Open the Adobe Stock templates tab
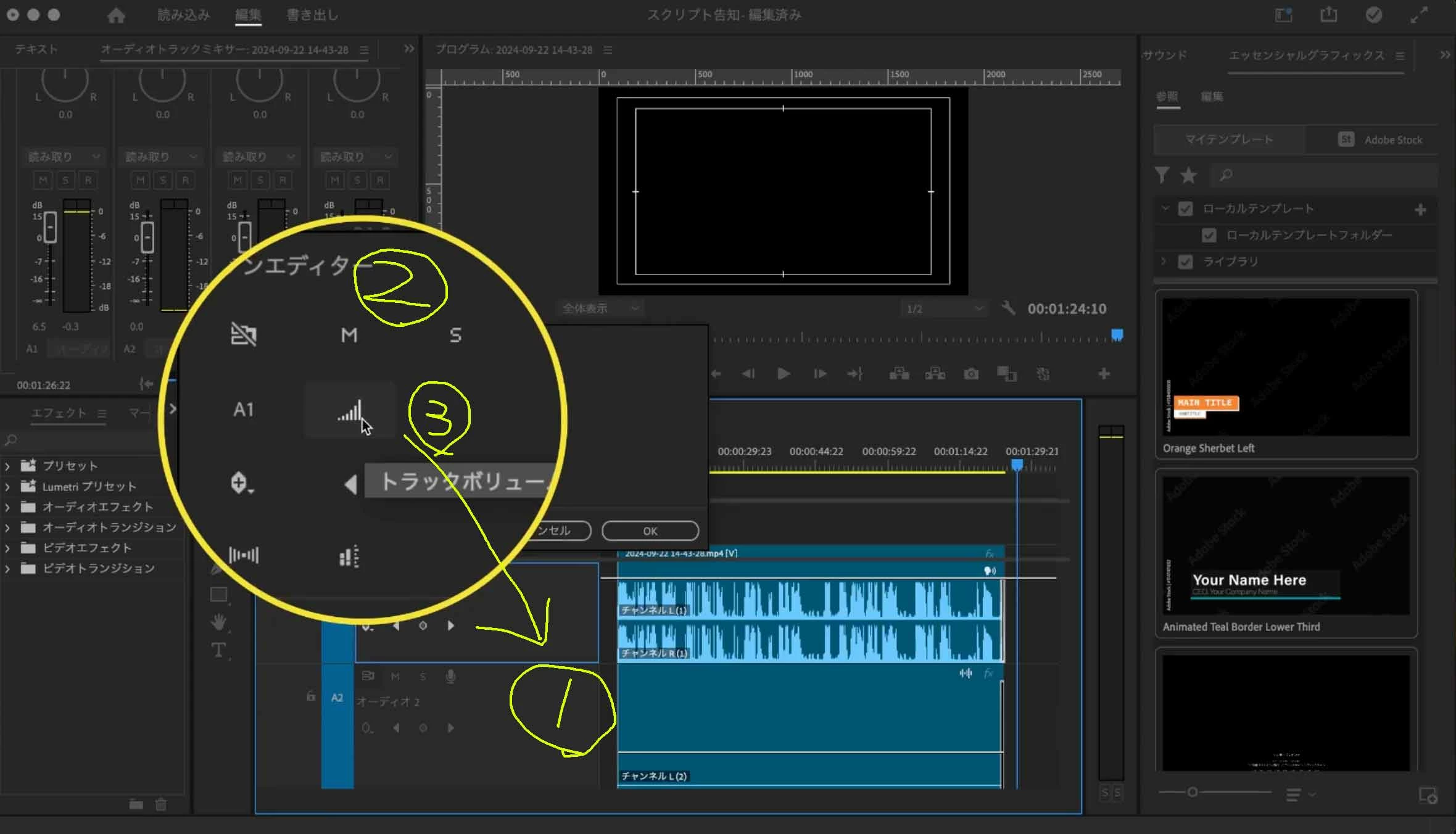The height and width of the screenshot is (834, 1456). [1381, 140]
